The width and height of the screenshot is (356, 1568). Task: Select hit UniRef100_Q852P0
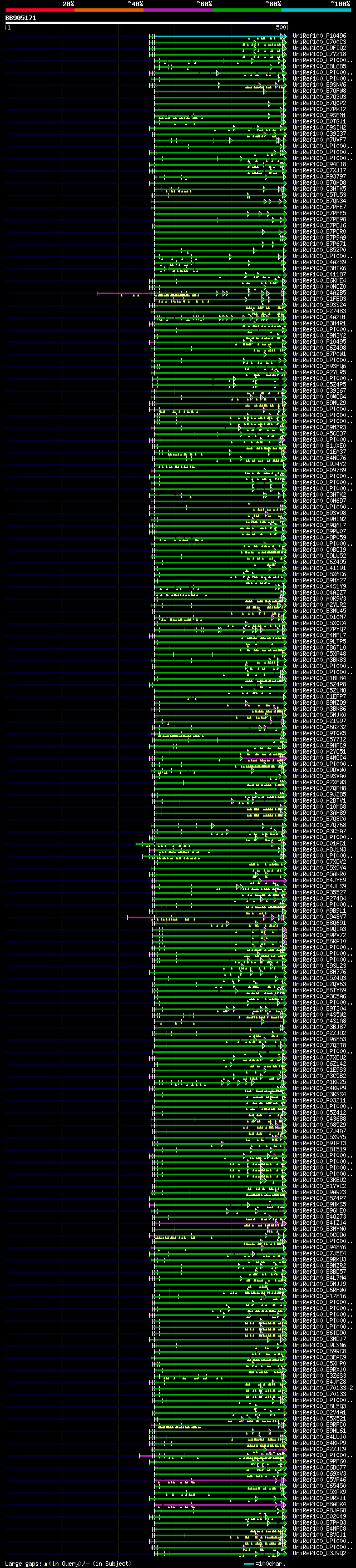(x=319, y=250)
